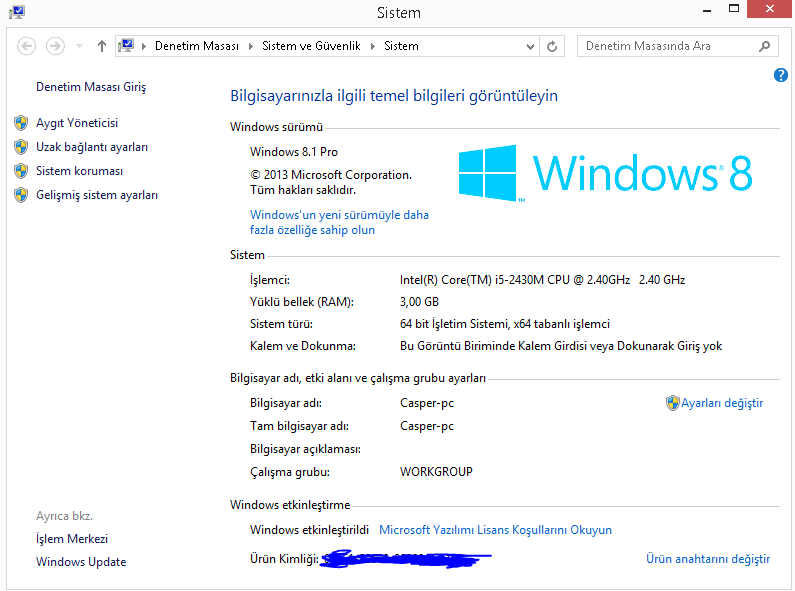Click the Windows 8.1 Pro edition text

click(x=294, y=152)
